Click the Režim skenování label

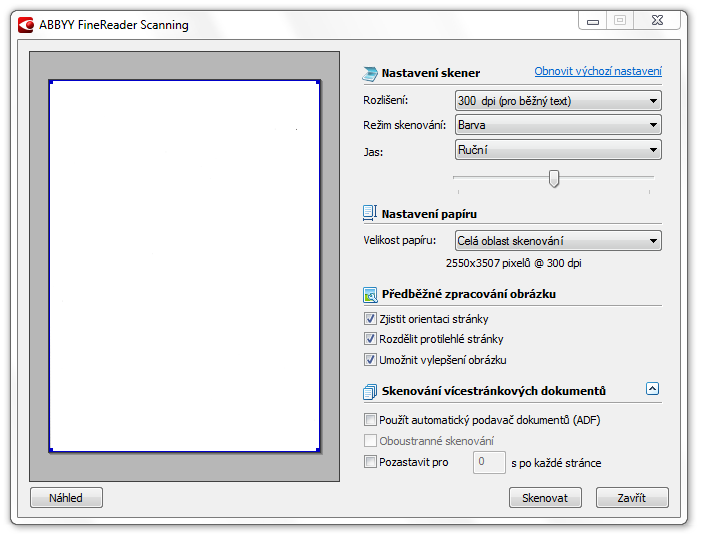404,125
